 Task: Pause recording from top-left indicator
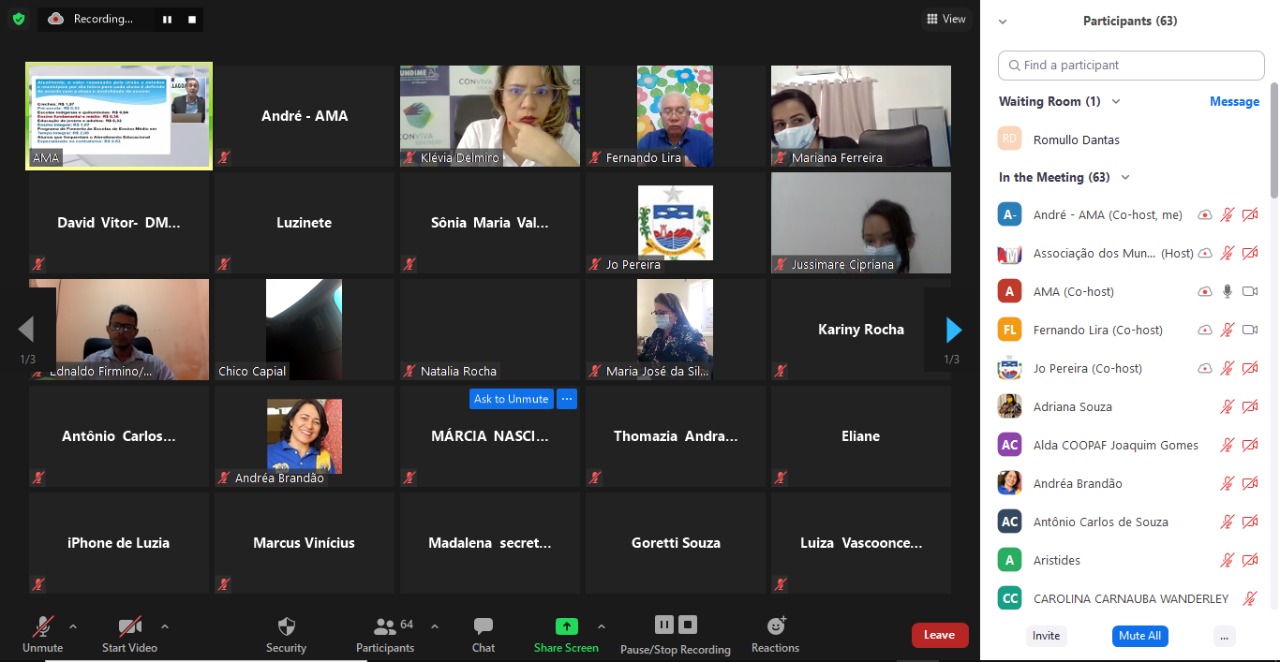(167, 19)
